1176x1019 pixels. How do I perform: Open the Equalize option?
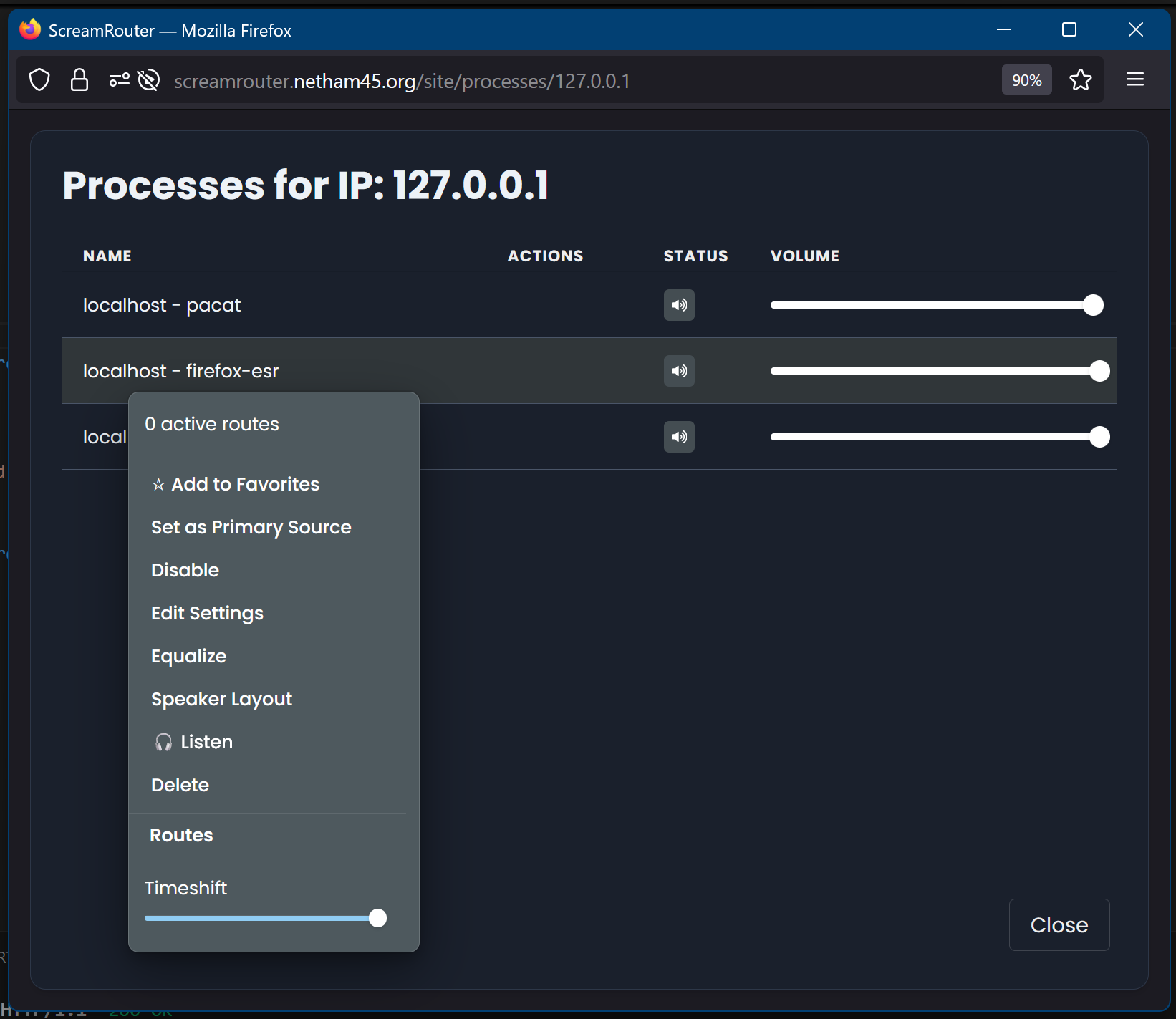(x=189, y=656)
